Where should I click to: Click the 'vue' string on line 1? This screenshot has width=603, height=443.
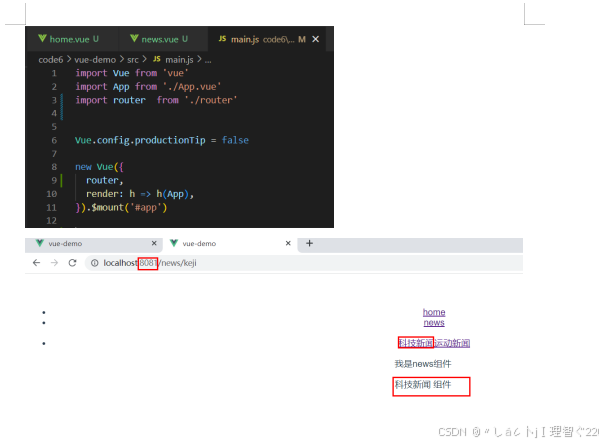pos(176,73)
